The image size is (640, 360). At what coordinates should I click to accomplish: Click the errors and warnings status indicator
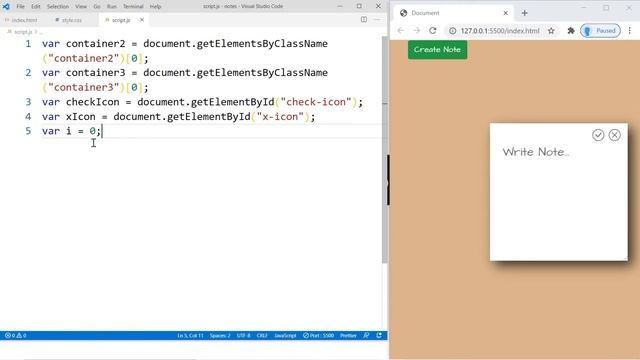[16, 336]
